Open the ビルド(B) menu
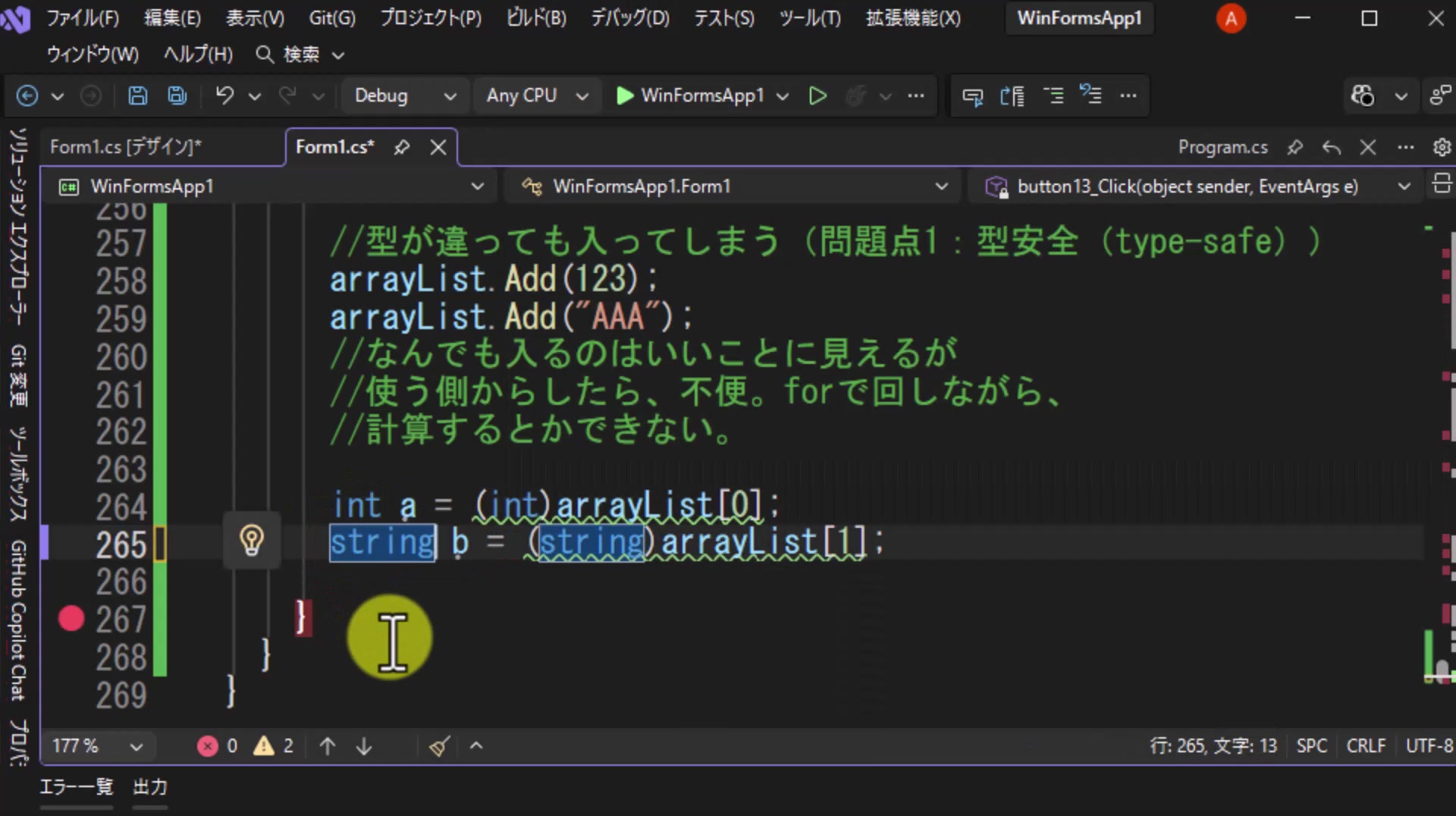Viewport: 1456px width, 816px height. 536,18
